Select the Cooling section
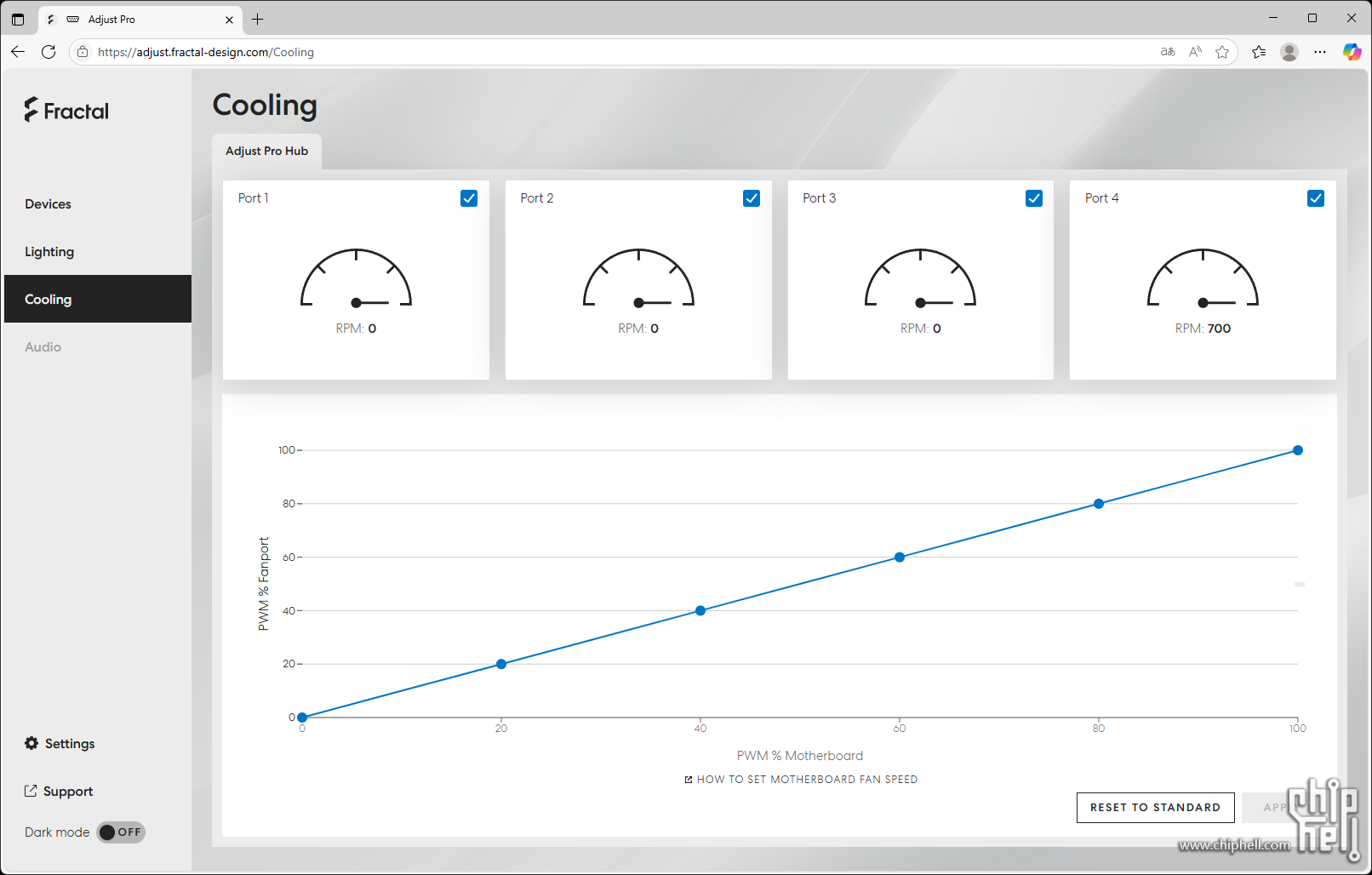The image size is (1372, 875). [98, 299]
